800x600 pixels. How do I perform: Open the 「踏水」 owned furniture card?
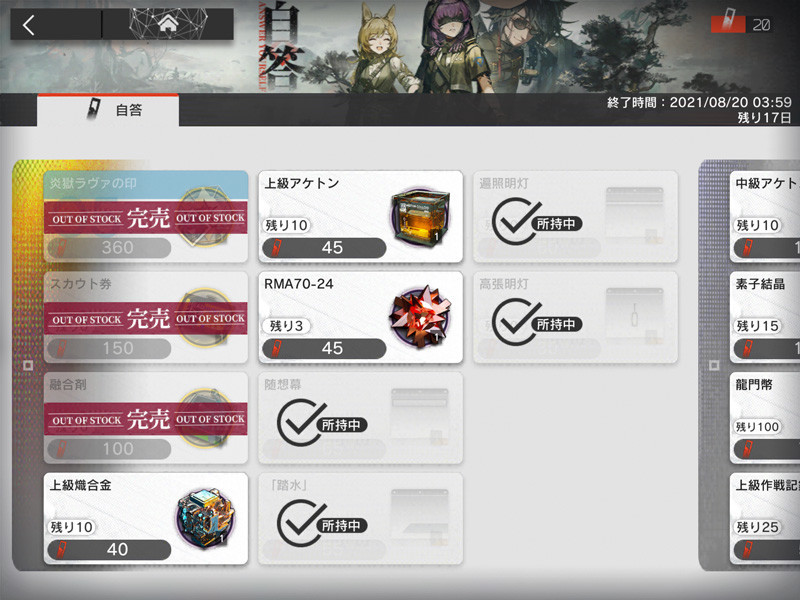(x=361, y=518)
